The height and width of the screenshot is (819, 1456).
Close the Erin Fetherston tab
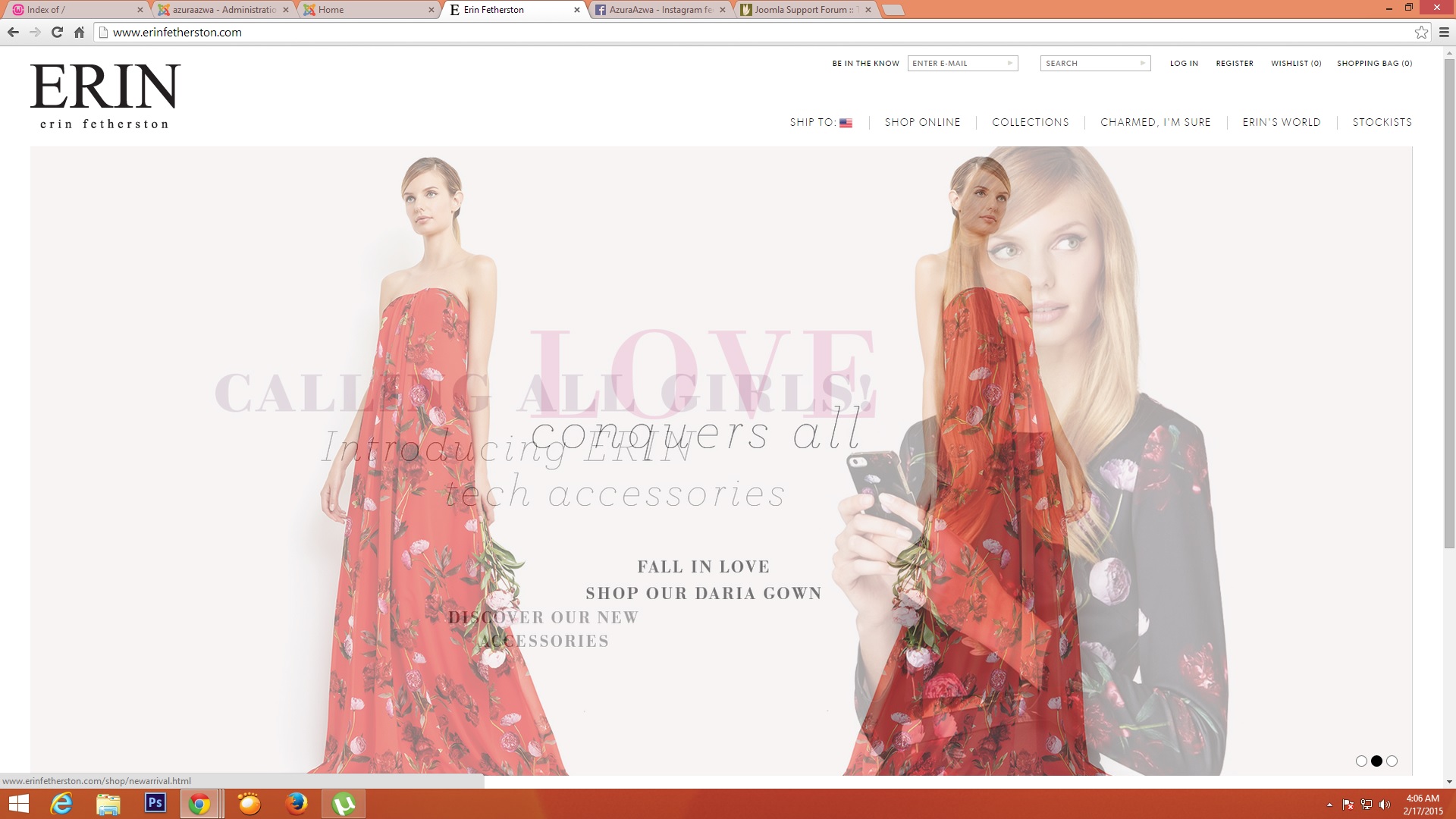pyautogui.click(x=577, y=10)
